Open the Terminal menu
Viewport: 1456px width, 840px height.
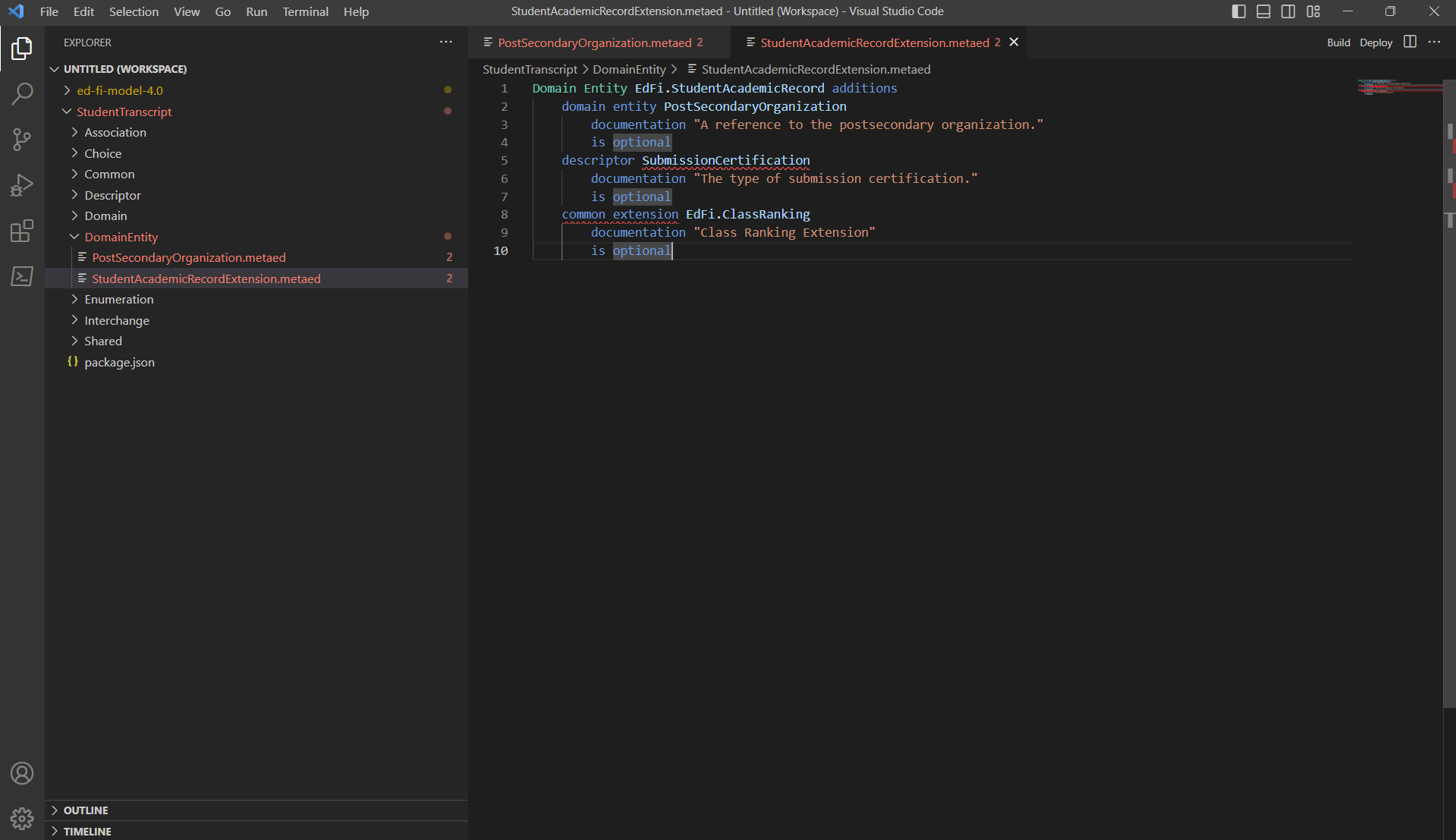pos(305,11)
